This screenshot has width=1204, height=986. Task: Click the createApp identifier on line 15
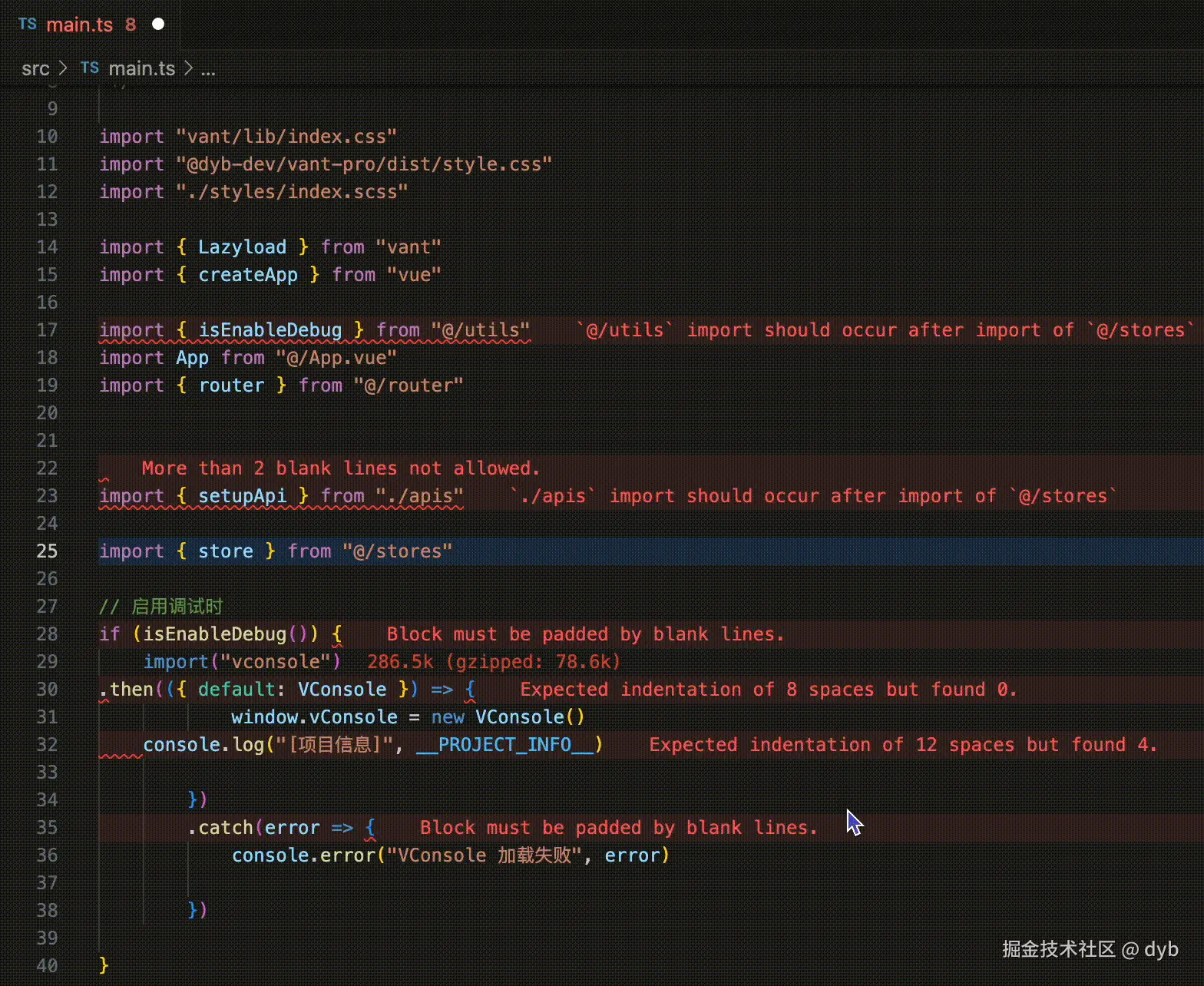(248, 275)
